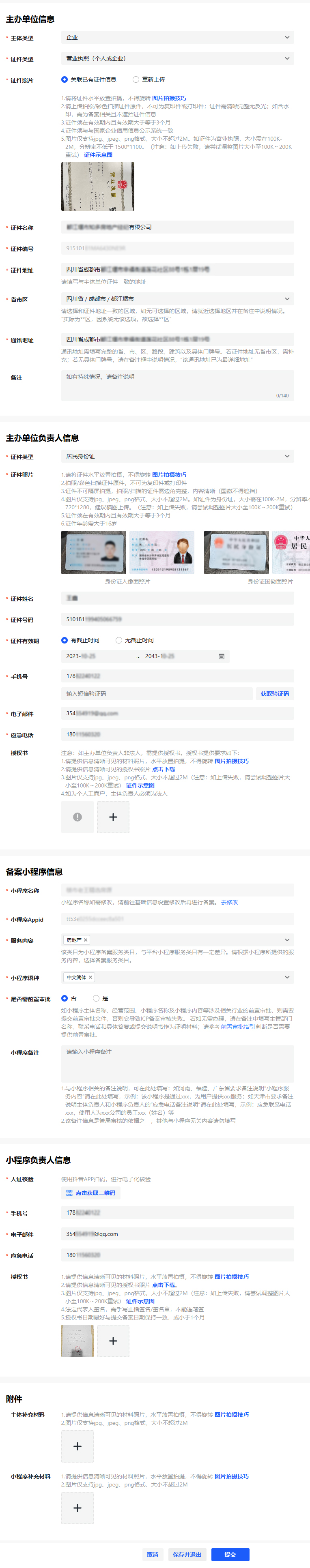
Task: Click the 证件名称 company name field
Action: click(177, 227)
